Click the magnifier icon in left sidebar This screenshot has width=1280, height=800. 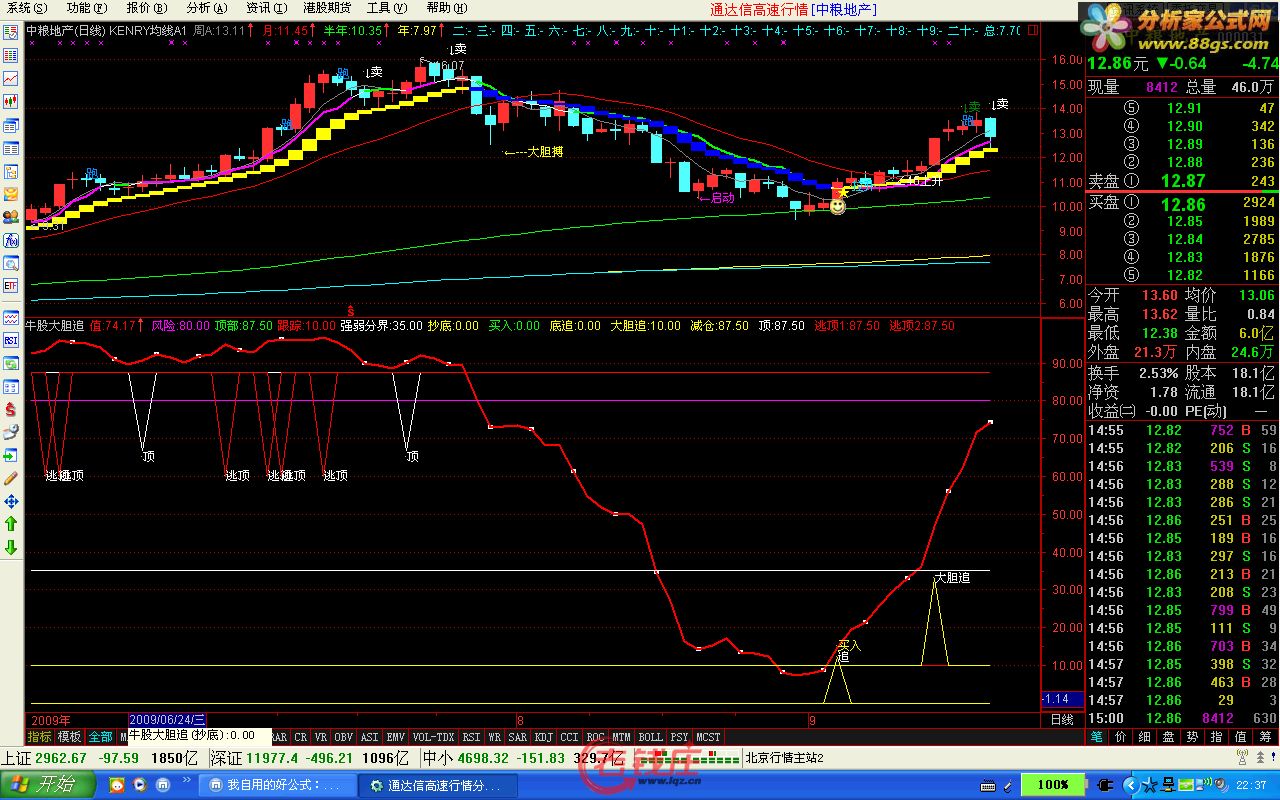11,263
